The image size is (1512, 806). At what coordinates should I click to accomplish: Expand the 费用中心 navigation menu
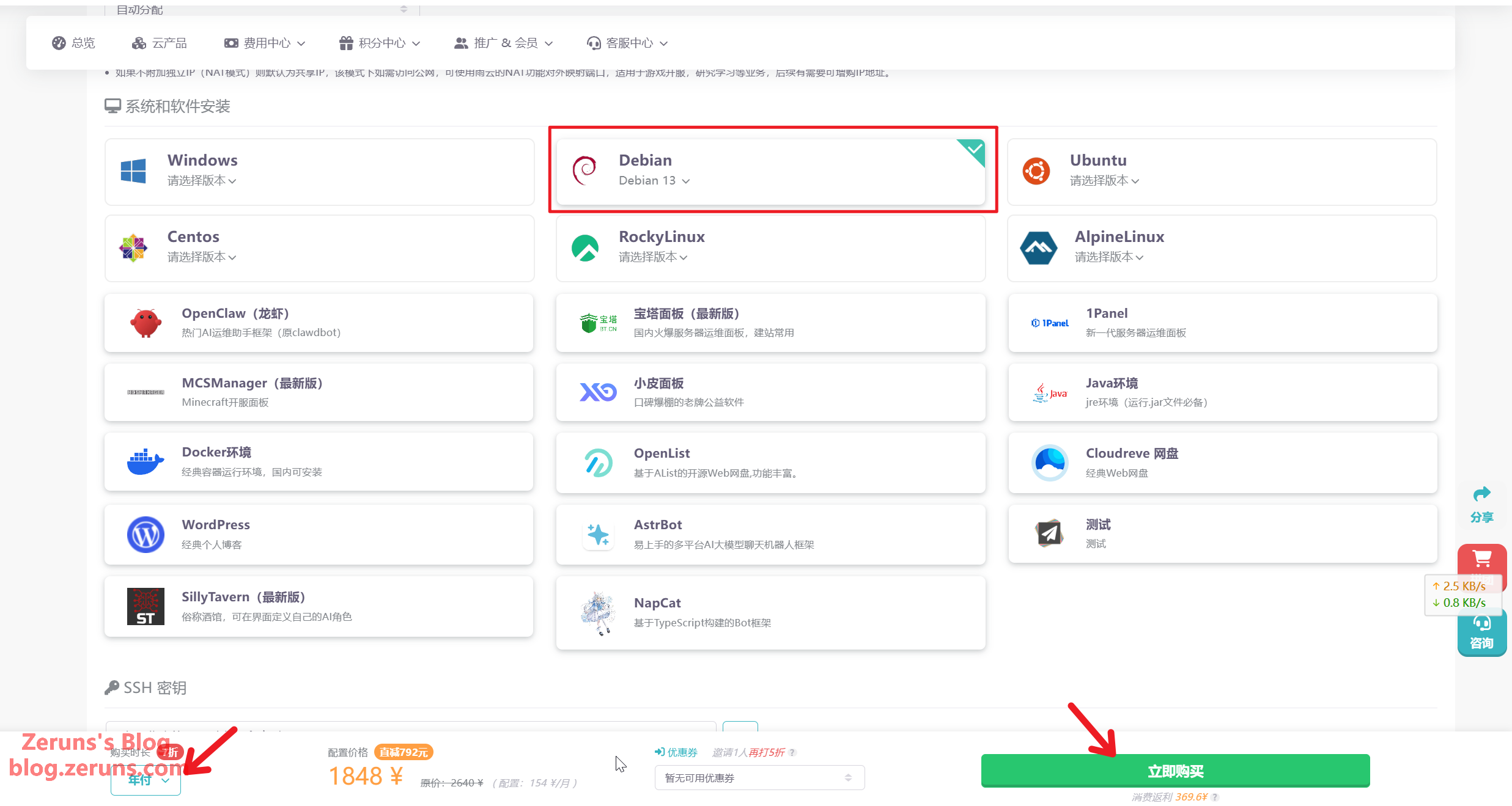[x=264, y=43]
